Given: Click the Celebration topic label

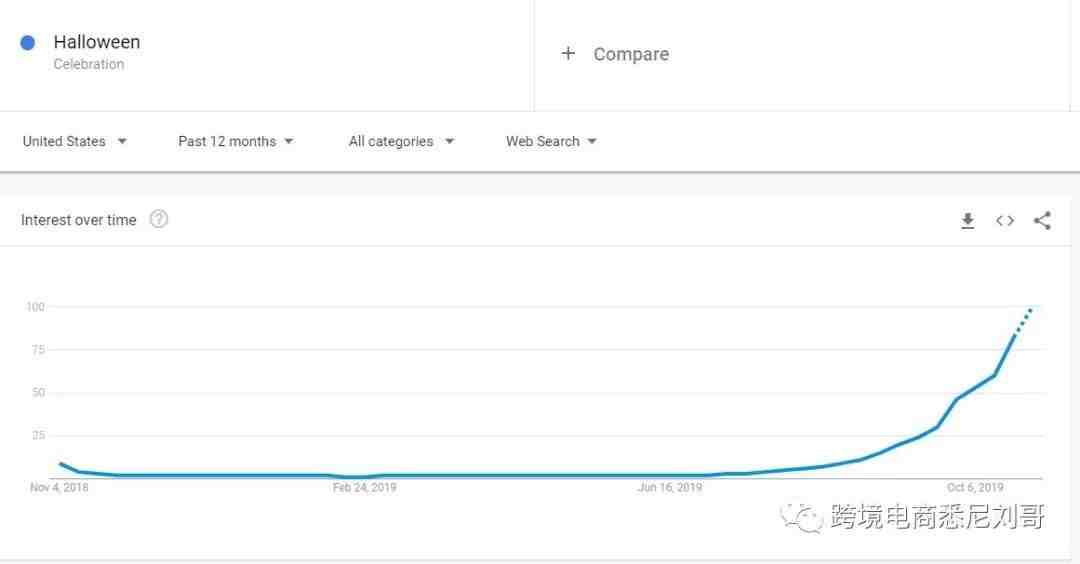Looking at the screenshot, I should [x=89, y=64].
